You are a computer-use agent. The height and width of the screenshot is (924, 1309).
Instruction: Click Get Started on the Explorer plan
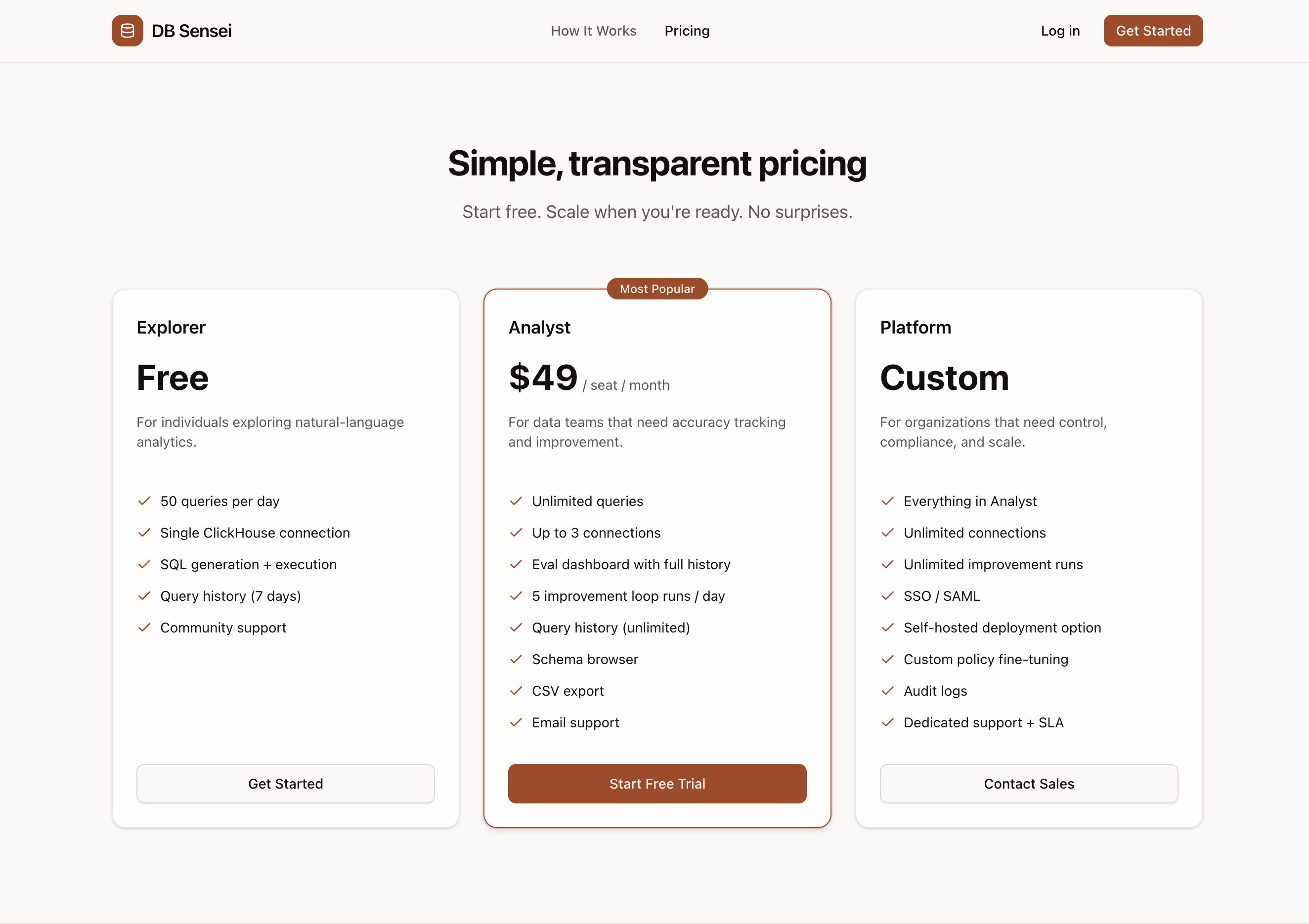286,783
